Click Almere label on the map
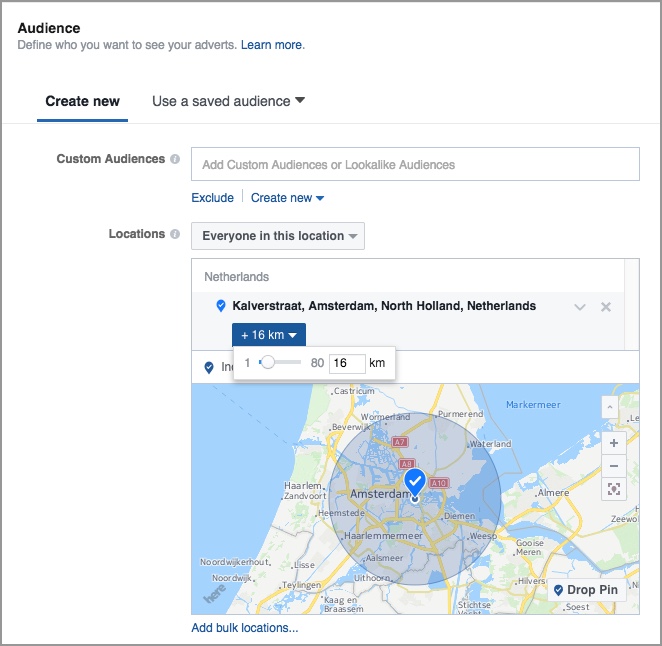The width and height of the screenshot is (662, 646). click(553, 493)
